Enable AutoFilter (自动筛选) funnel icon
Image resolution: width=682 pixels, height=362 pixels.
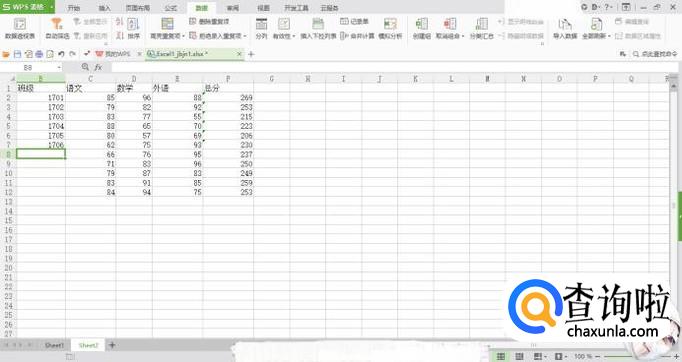click(x=57, y=29)
